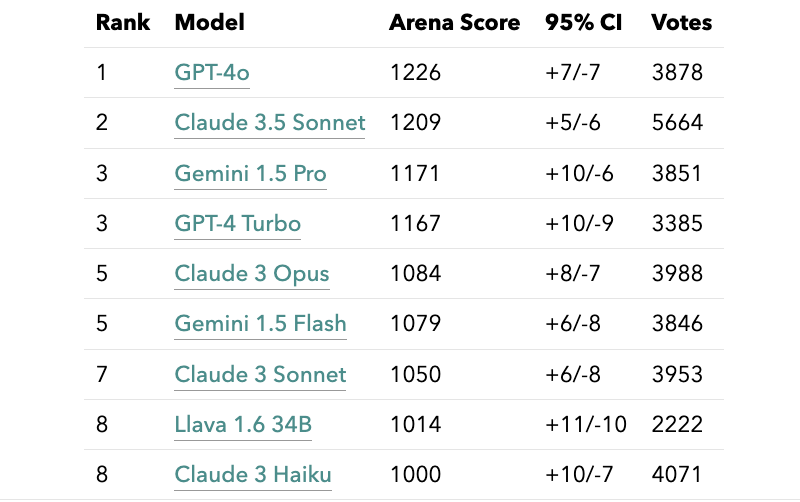
Task: Select the 4071 votes cell
Action: coord(677,474)
